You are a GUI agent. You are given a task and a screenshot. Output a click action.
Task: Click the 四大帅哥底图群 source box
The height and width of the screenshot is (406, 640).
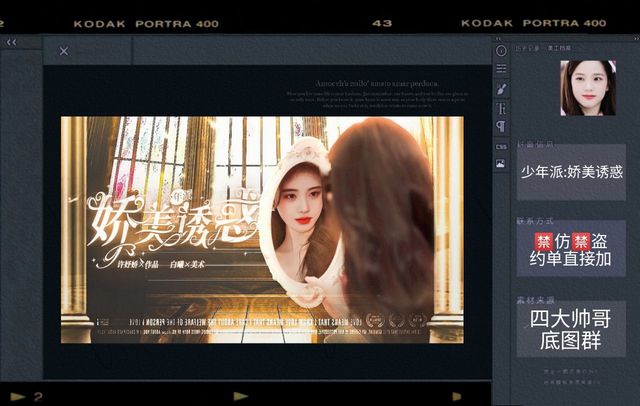571,329
